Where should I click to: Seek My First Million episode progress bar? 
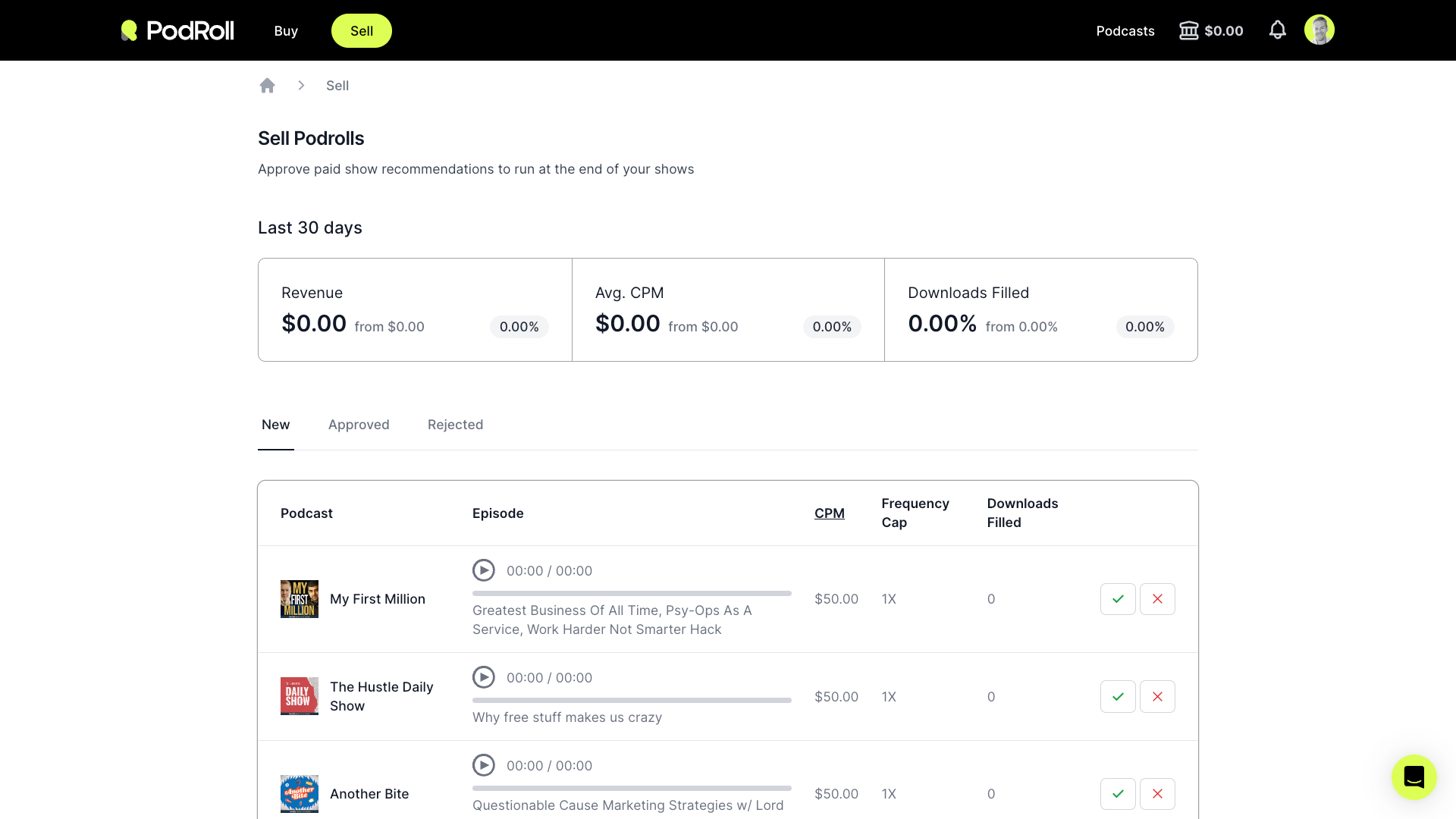pyautogui.click(x=632, y=593)
